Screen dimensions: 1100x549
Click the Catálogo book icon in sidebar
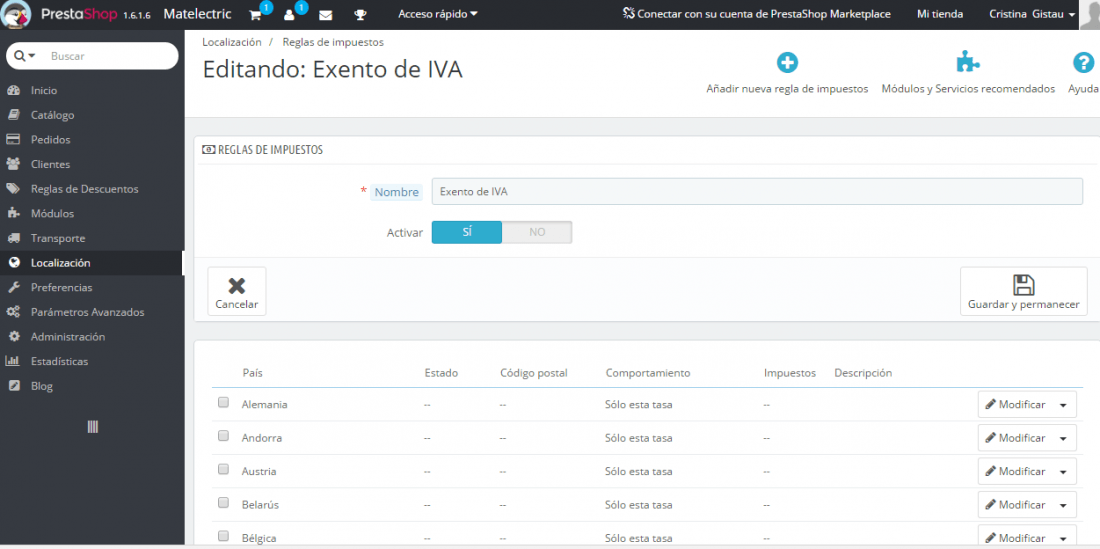coord(13,115)
